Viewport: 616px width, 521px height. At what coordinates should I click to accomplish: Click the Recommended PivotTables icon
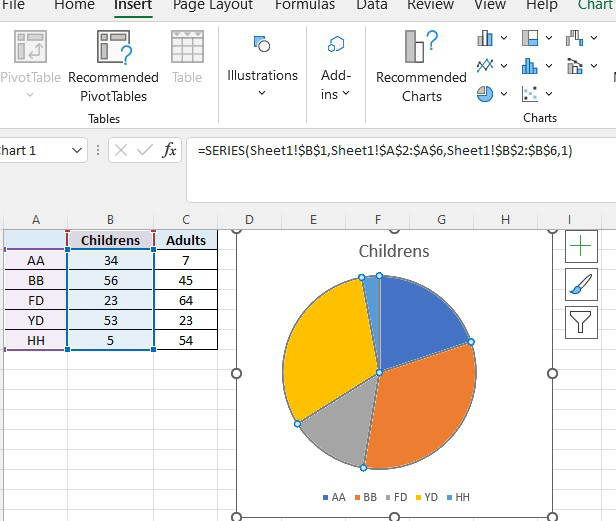(114, 47)
